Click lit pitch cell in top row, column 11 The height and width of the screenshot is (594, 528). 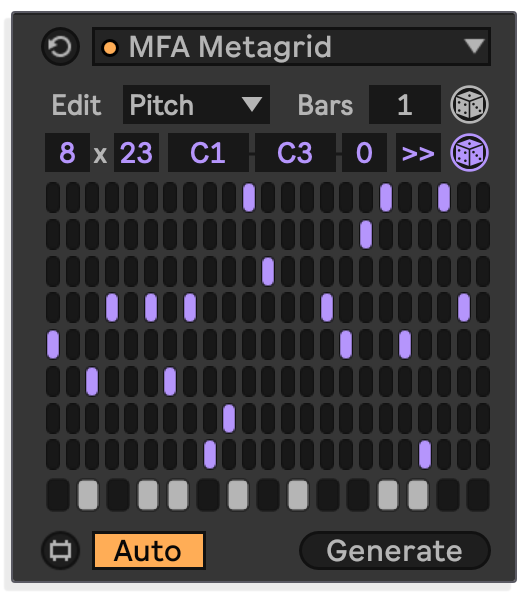(x=249, y=197)
